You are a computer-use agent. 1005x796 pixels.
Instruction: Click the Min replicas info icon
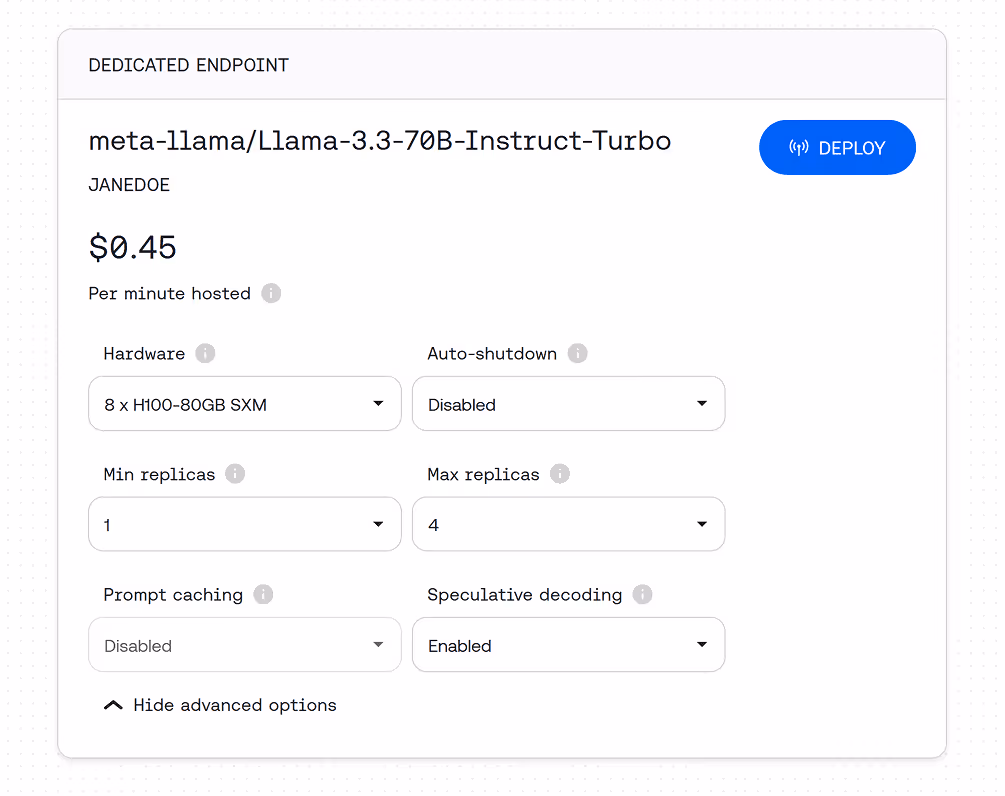pos(235,474)
